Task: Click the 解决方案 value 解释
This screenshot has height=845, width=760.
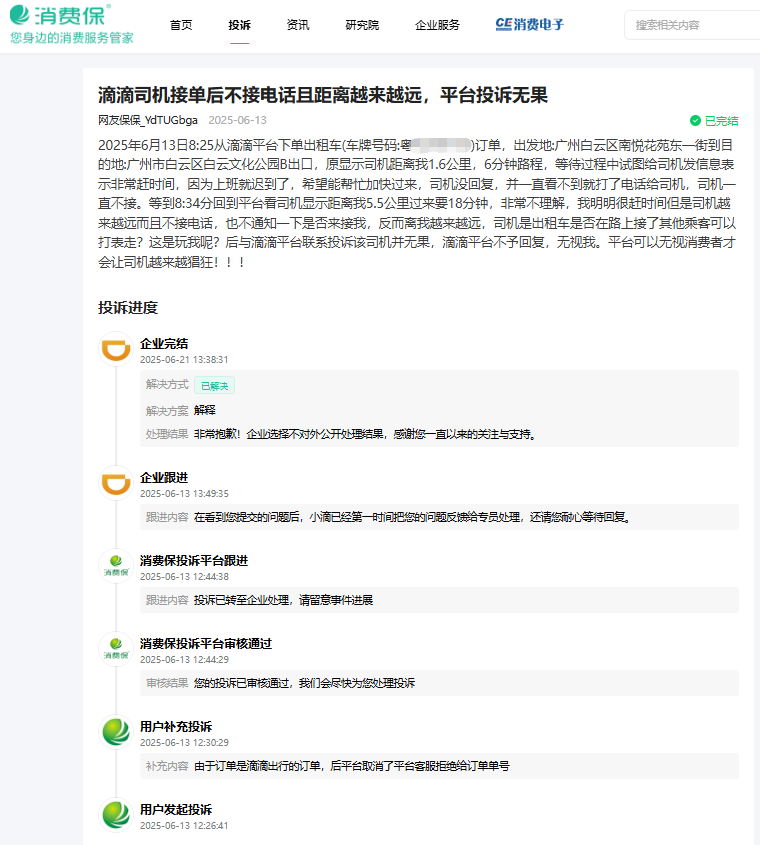Action: [x=205, y=410]
